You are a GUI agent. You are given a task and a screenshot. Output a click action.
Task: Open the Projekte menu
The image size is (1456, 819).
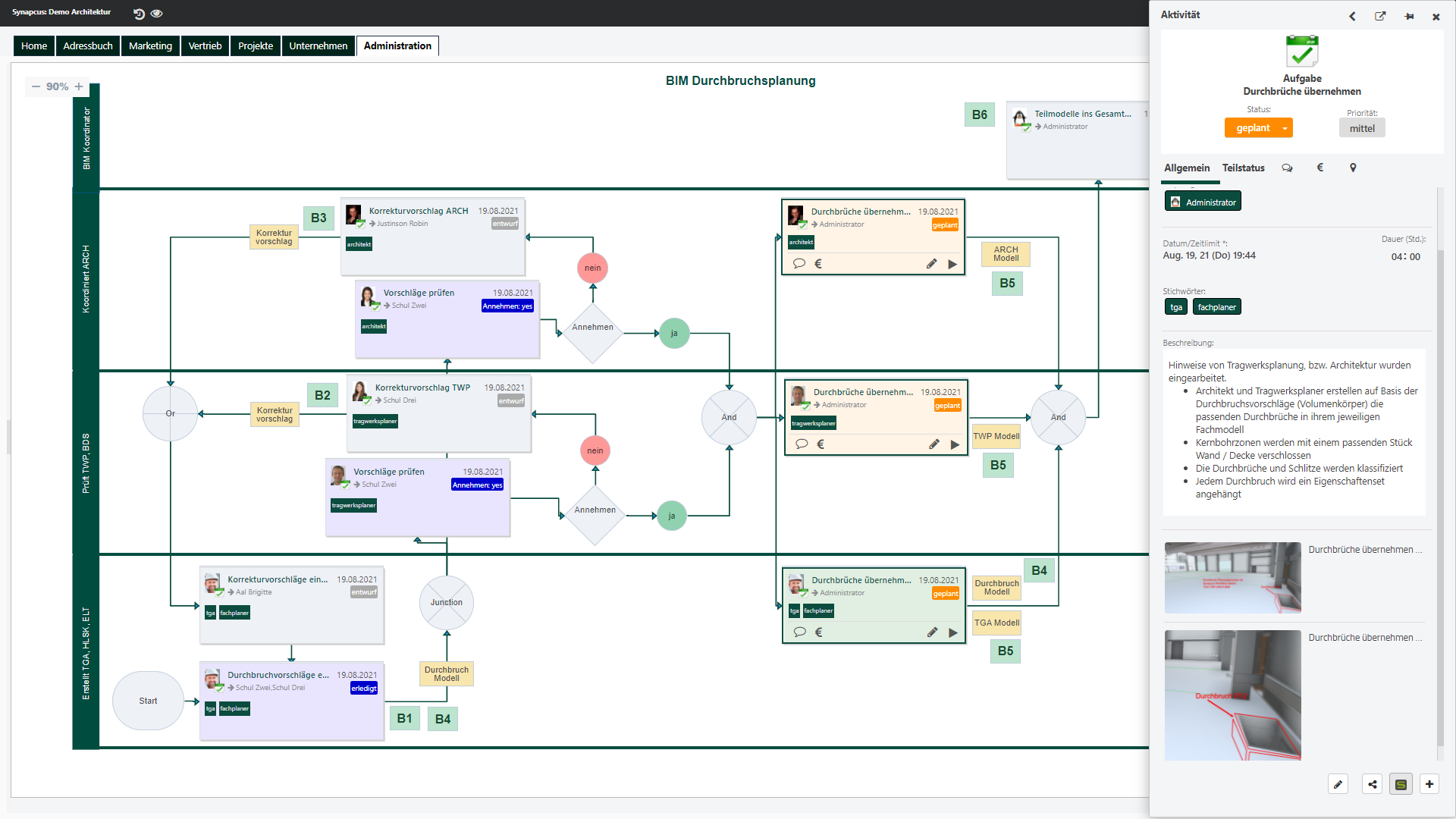point(256,45)
